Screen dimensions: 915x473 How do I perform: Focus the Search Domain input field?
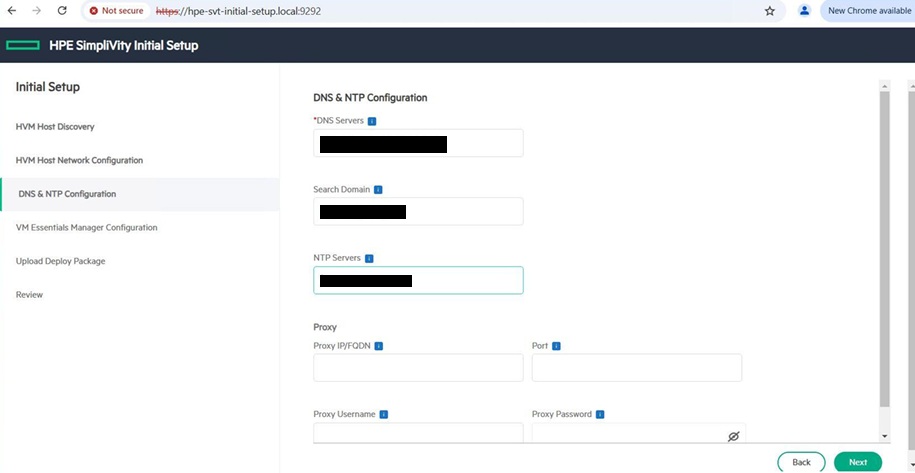point(418,211)
